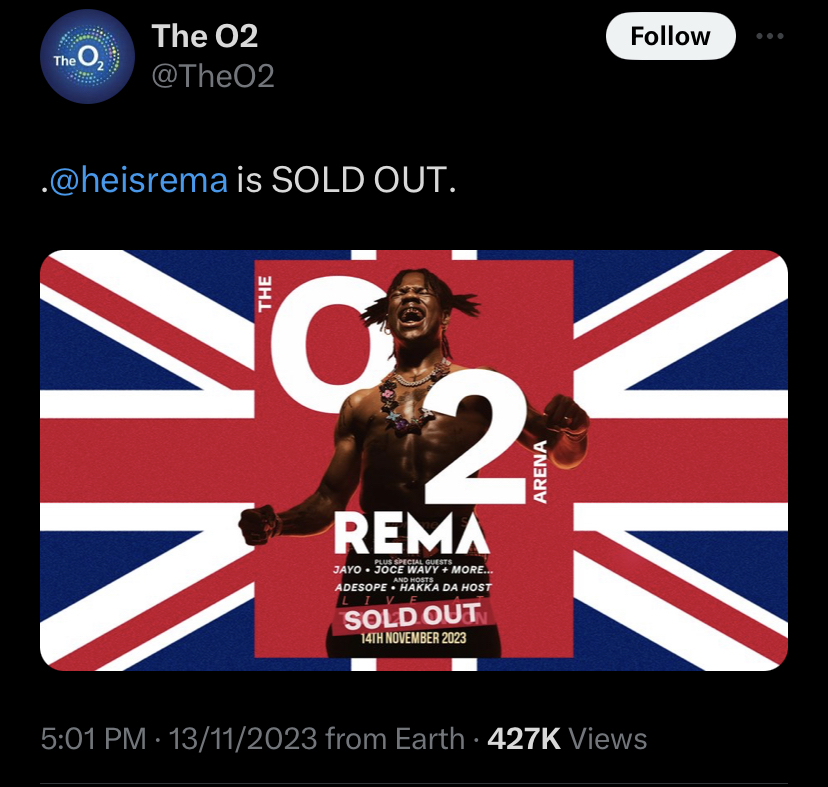Click the 5:01 PM timestamp

click(x=93, y=739)
